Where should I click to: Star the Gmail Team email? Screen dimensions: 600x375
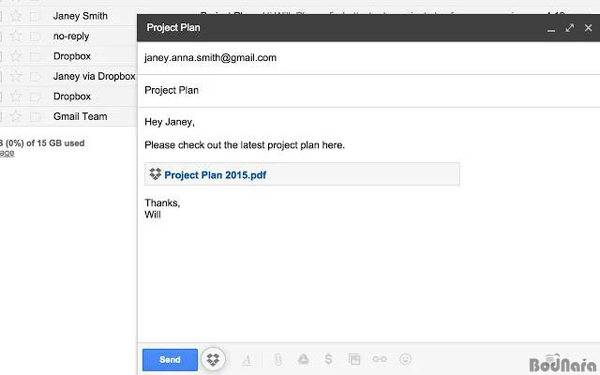coord(16,116)
